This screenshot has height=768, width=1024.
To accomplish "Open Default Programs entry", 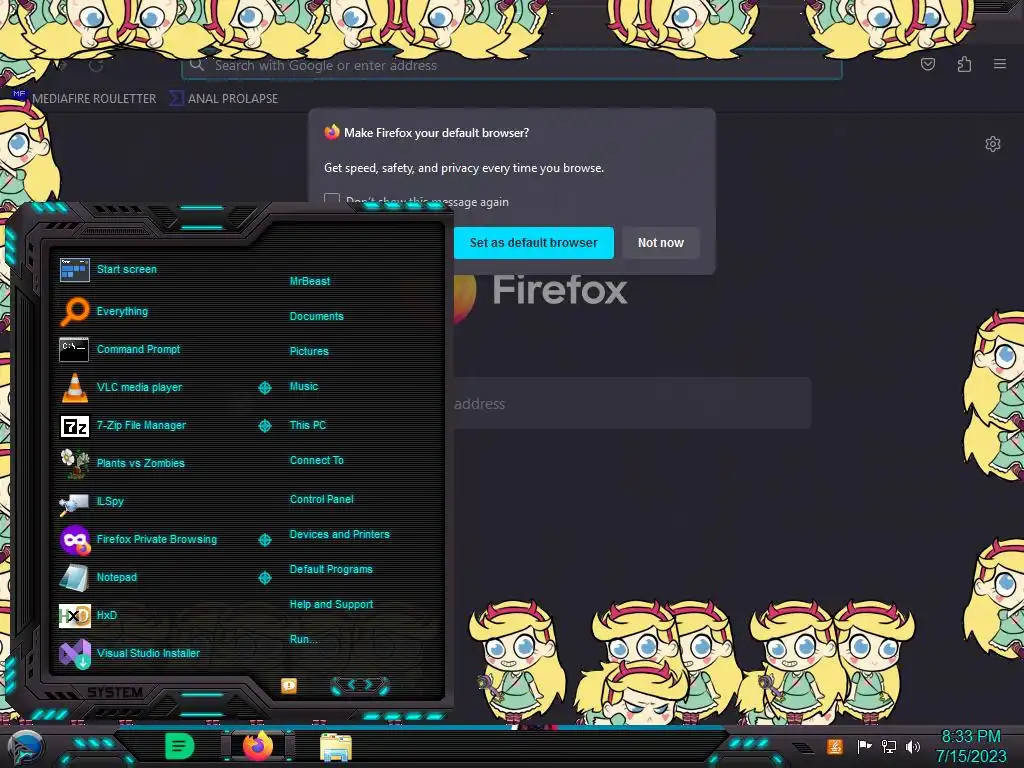I will tap(331, 569).
